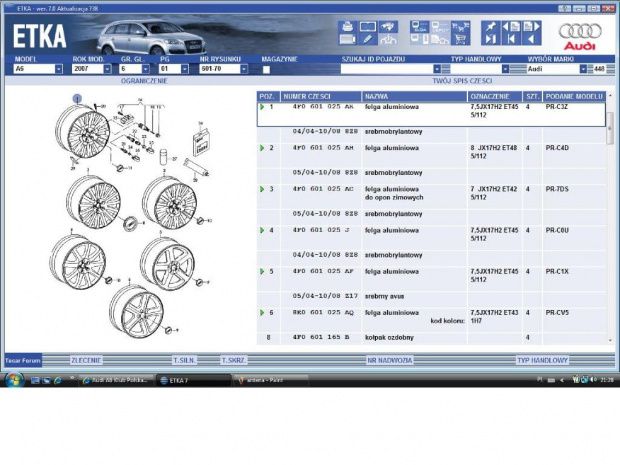Click the single left back arrow icon
Screen dimensions: 620x465
click(531, 39)
